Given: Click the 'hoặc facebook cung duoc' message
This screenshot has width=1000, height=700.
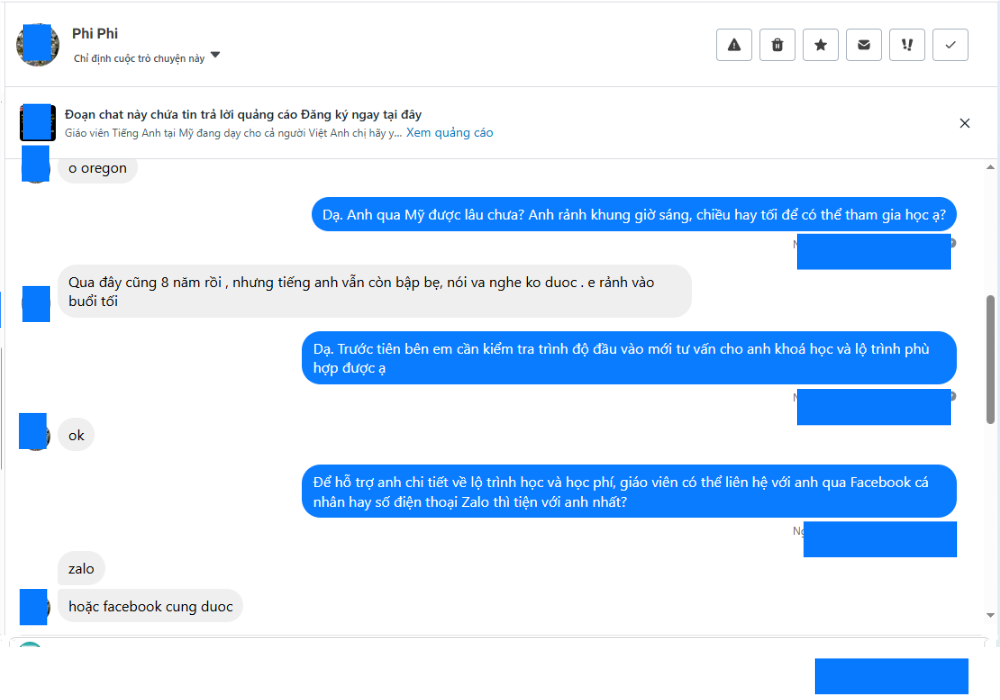Looking at the screenshot, I should tap(151, 606).
